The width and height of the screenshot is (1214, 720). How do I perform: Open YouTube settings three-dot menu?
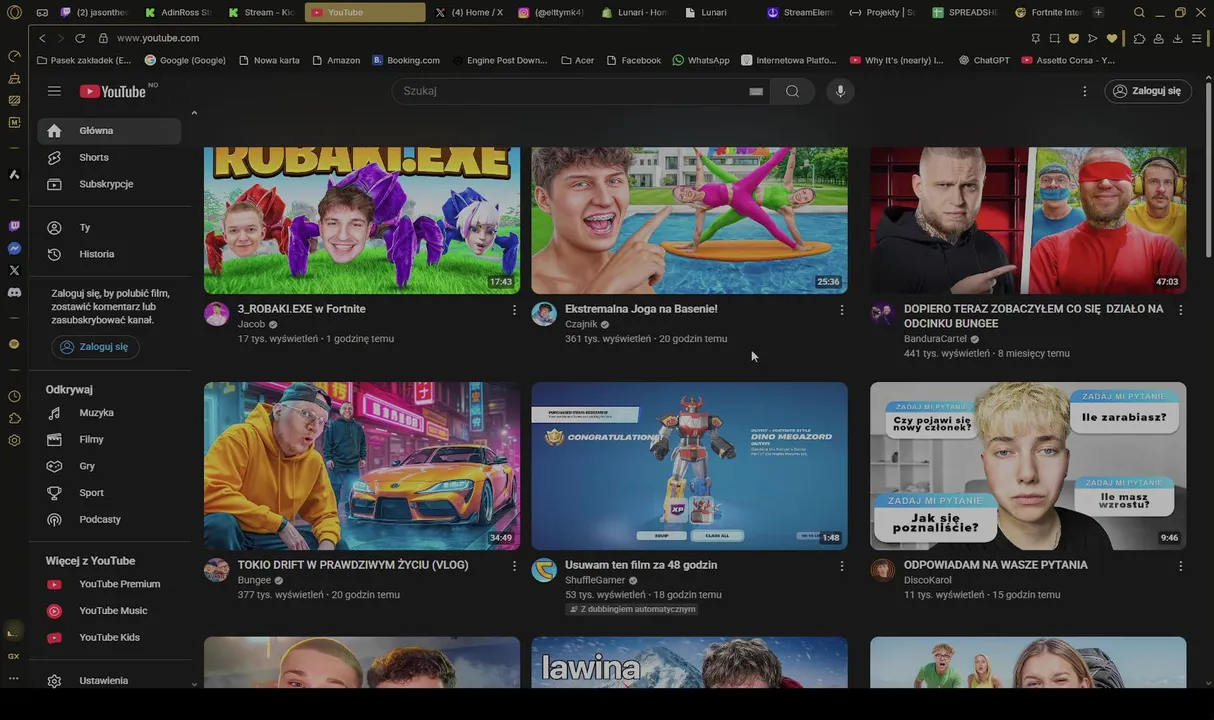click(x=1085, y=91)
